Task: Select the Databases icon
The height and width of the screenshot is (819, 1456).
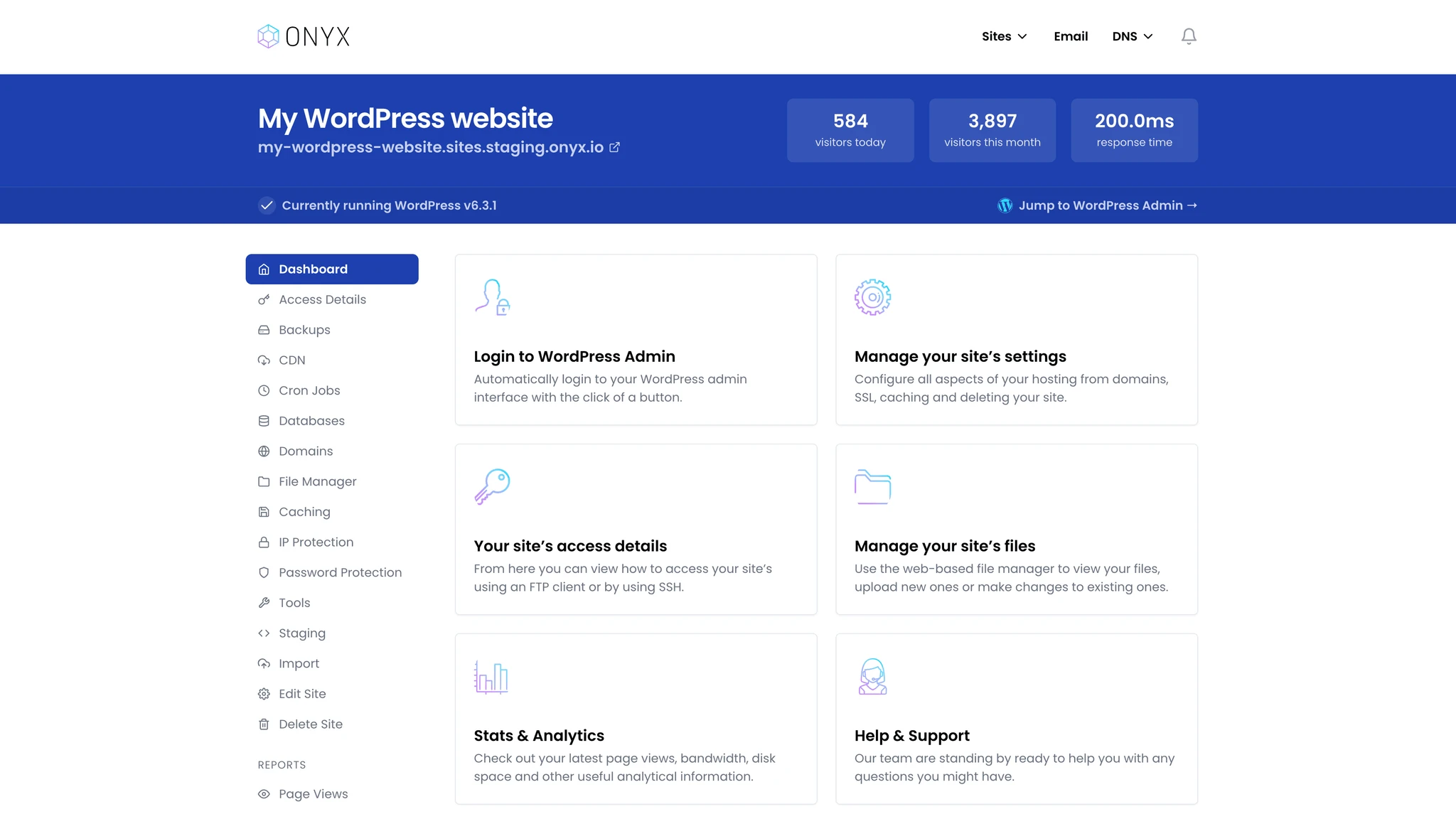Action: point(264,420)
